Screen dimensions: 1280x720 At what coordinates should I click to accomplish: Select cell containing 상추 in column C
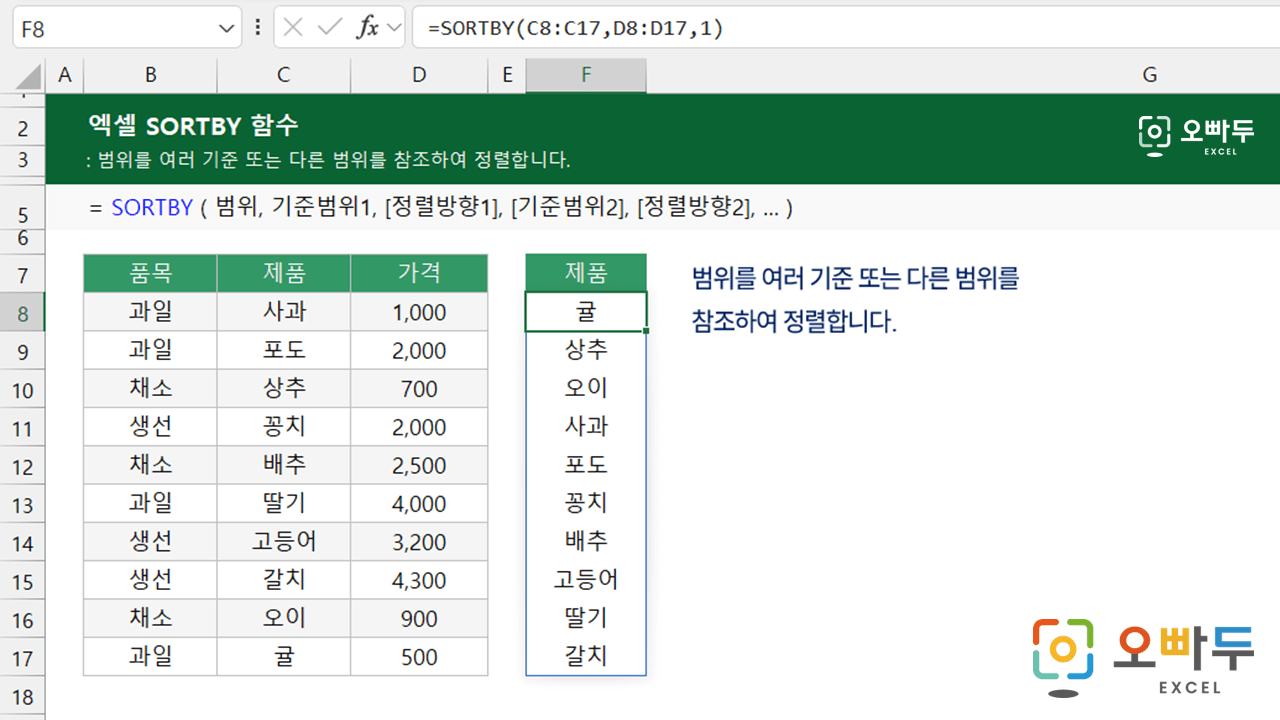click(x=284, y=389)
